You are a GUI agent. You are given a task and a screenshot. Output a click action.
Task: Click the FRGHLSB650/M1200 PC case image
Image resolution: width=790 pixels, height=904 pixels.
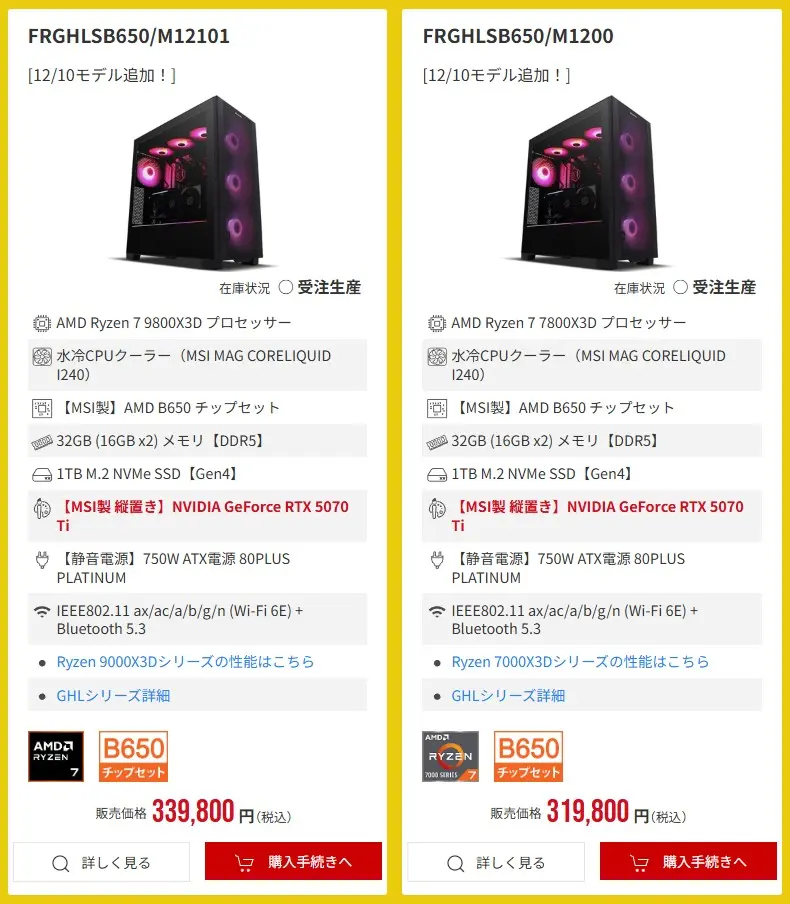[588, 183]
